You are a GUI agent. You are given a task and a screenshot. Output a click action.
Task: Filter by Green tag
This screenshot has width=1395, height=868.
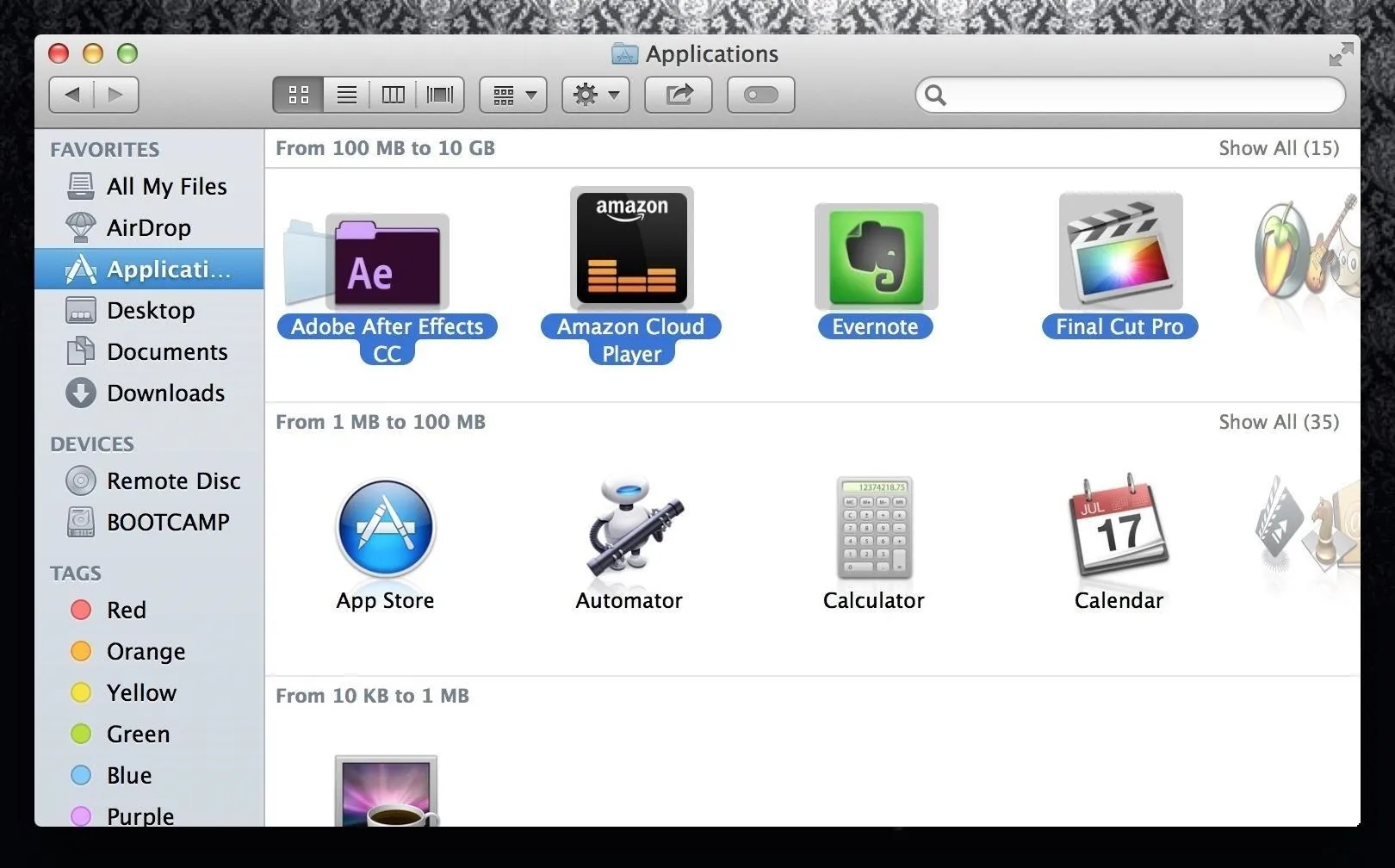click(149, 734)
